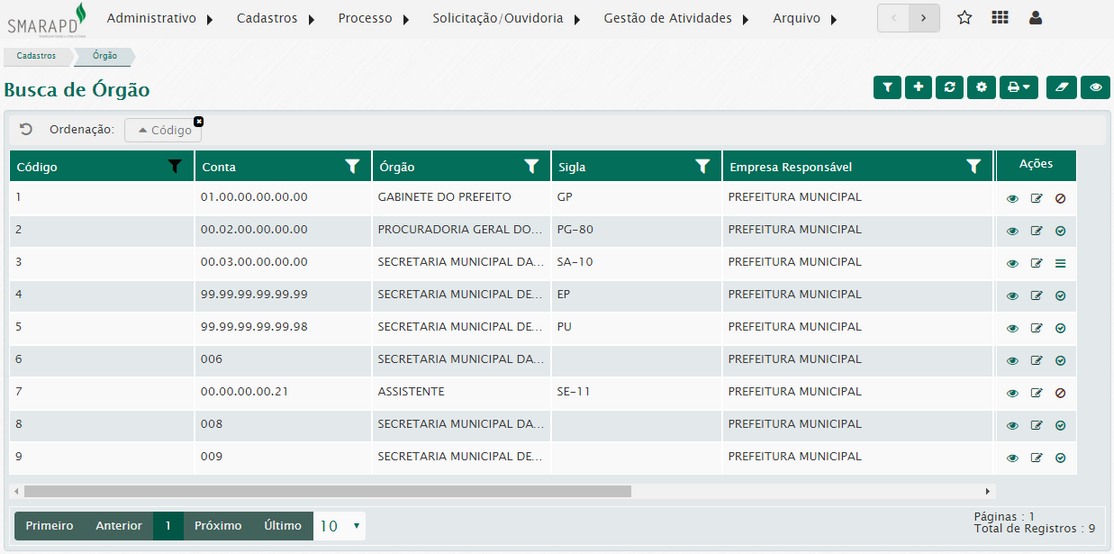Go to the Próximo page

(218, 526)
